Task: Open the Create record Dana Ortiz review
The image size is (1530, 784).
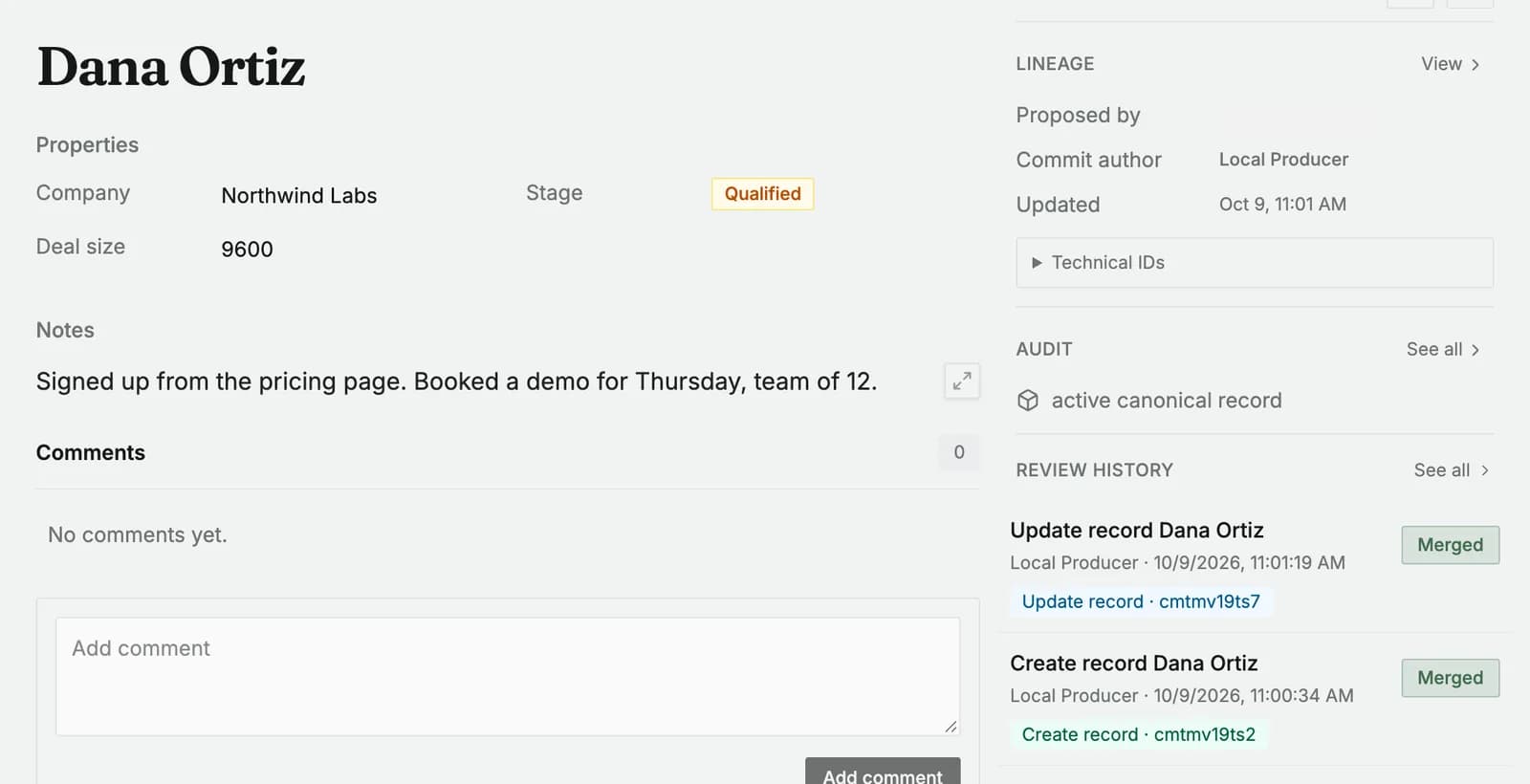Action: coord(1134,664)
